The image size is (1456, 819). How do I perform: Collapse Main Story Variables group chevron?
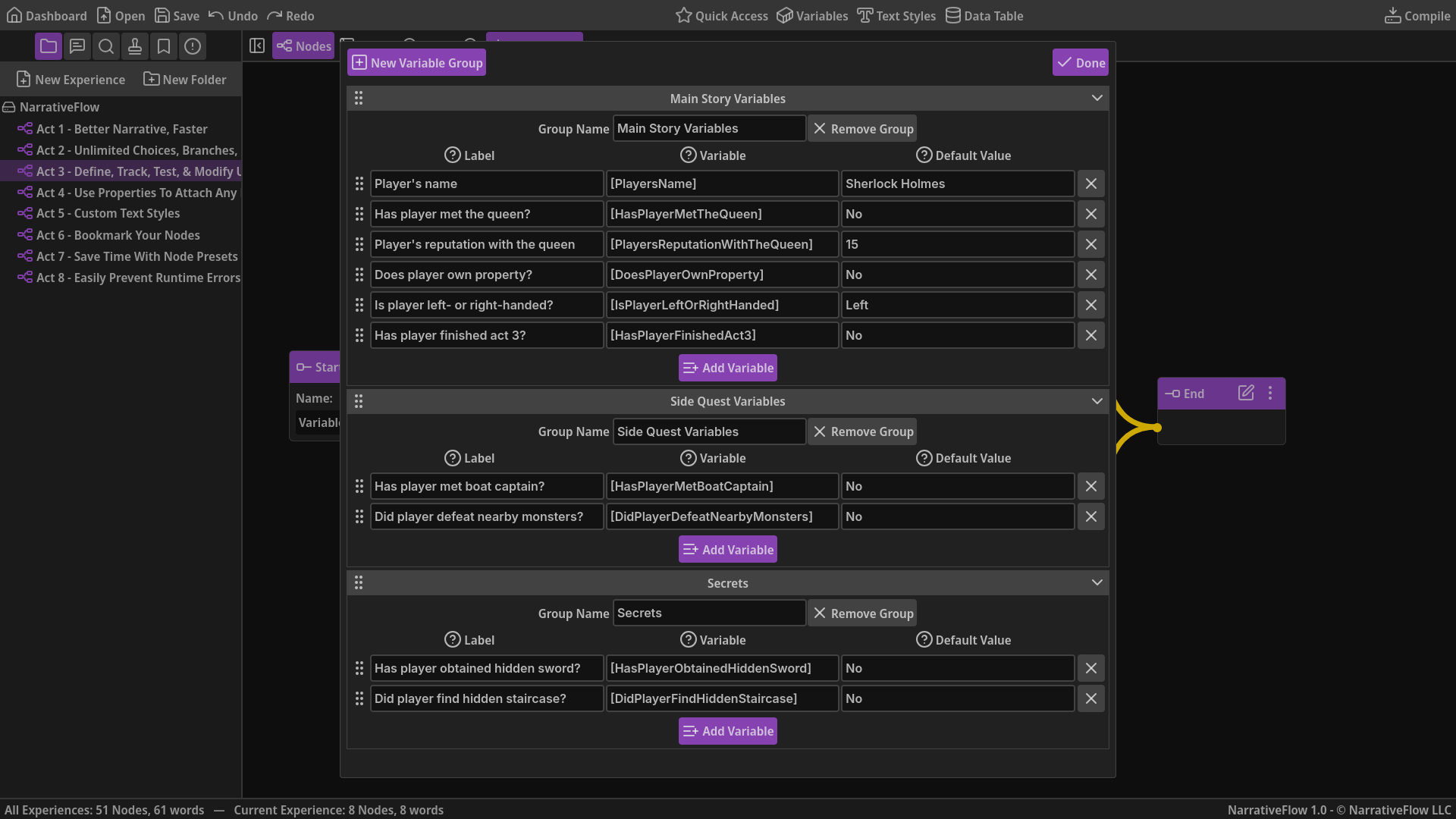coord(1097,98)
